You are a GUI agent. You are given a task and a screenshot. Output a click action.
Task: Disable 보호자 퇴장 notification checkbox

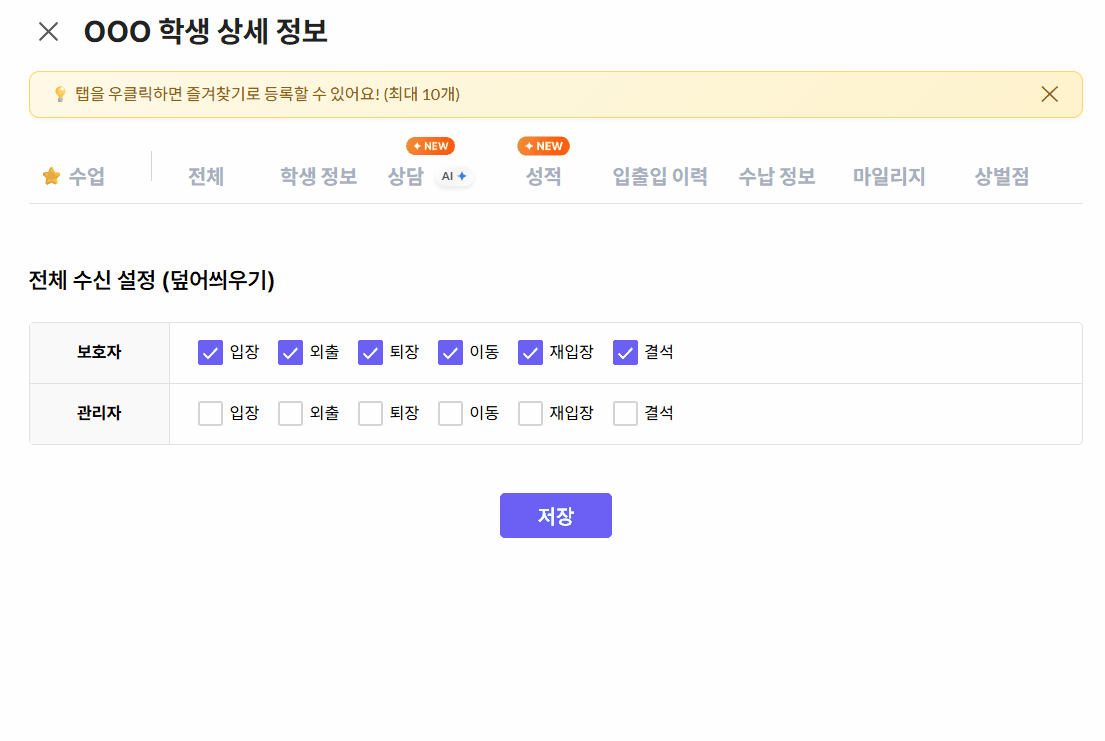click(370, 353)
